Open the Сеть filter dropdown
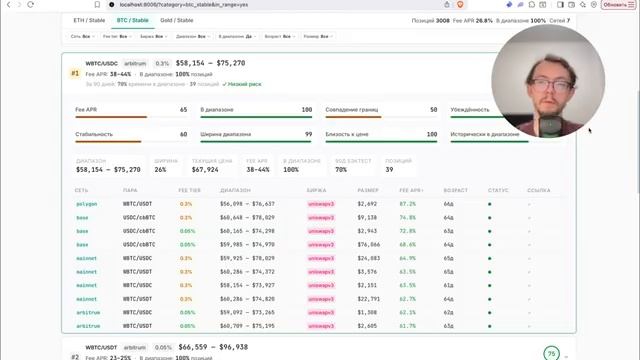640x360 pixels. [82, 36]
